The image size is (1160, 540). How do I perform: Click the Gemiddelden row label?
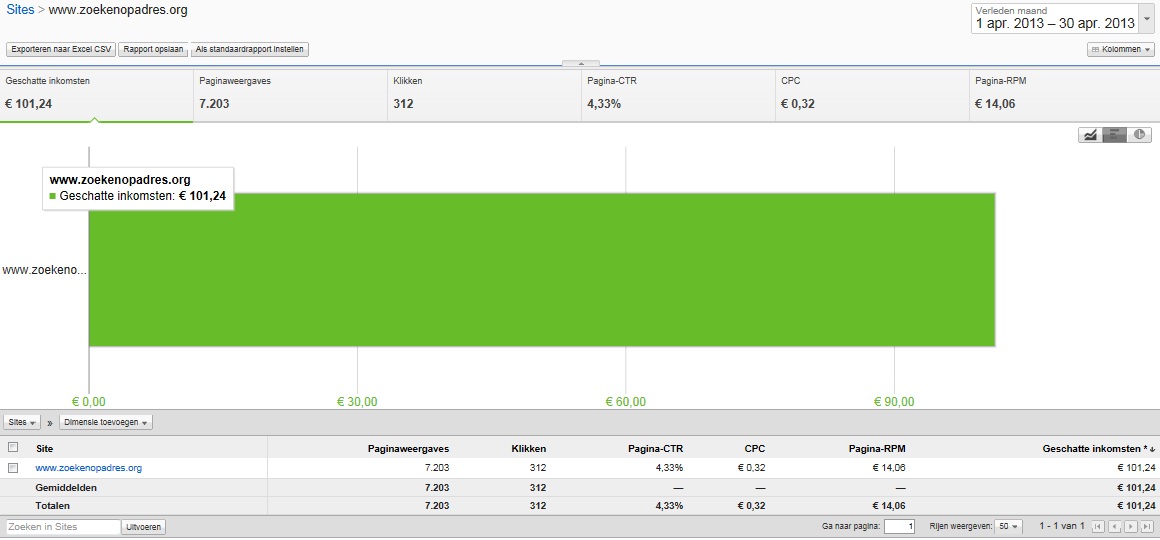click(66, 488)
